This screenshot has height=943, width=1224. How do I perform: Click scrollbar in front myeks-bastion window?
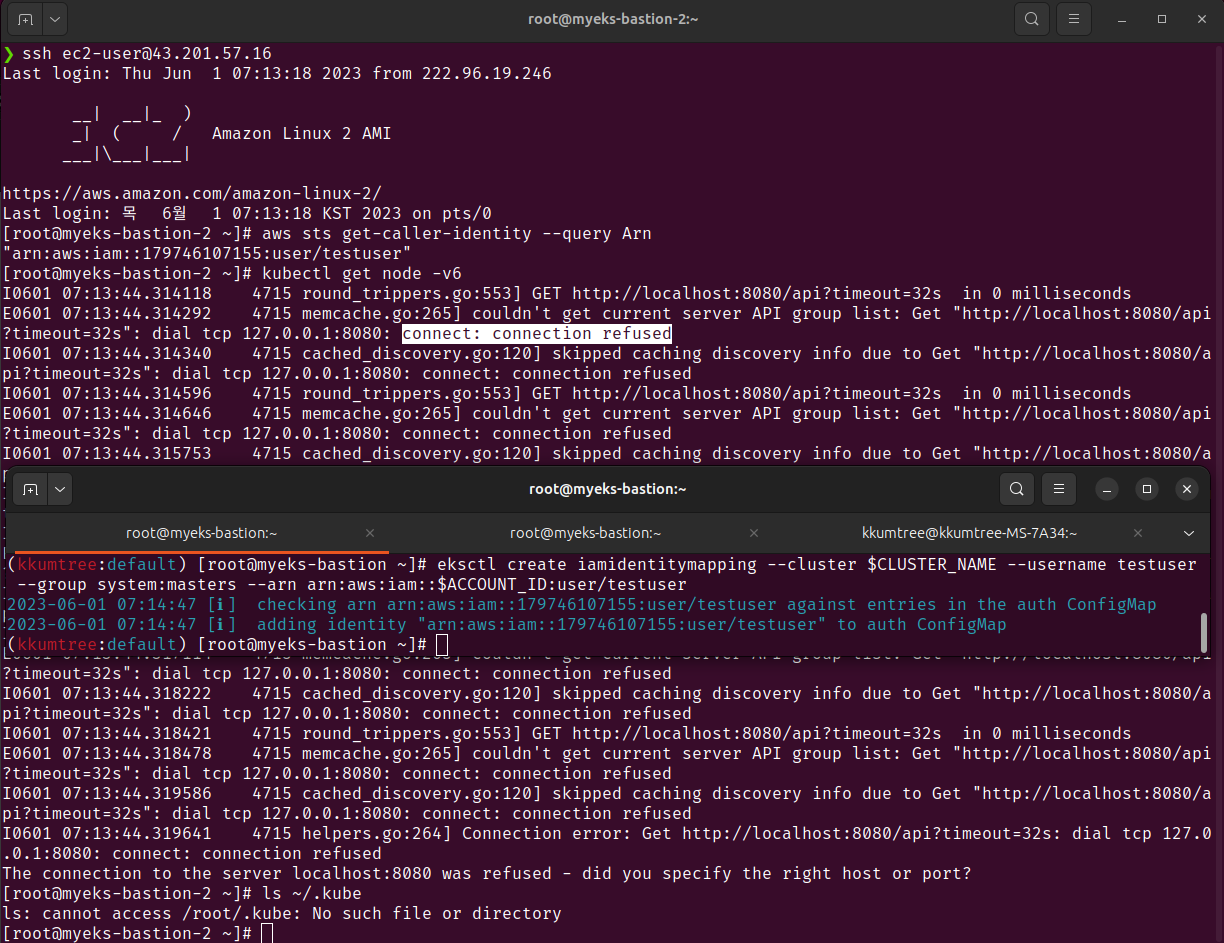click(x=1204, y=633)
